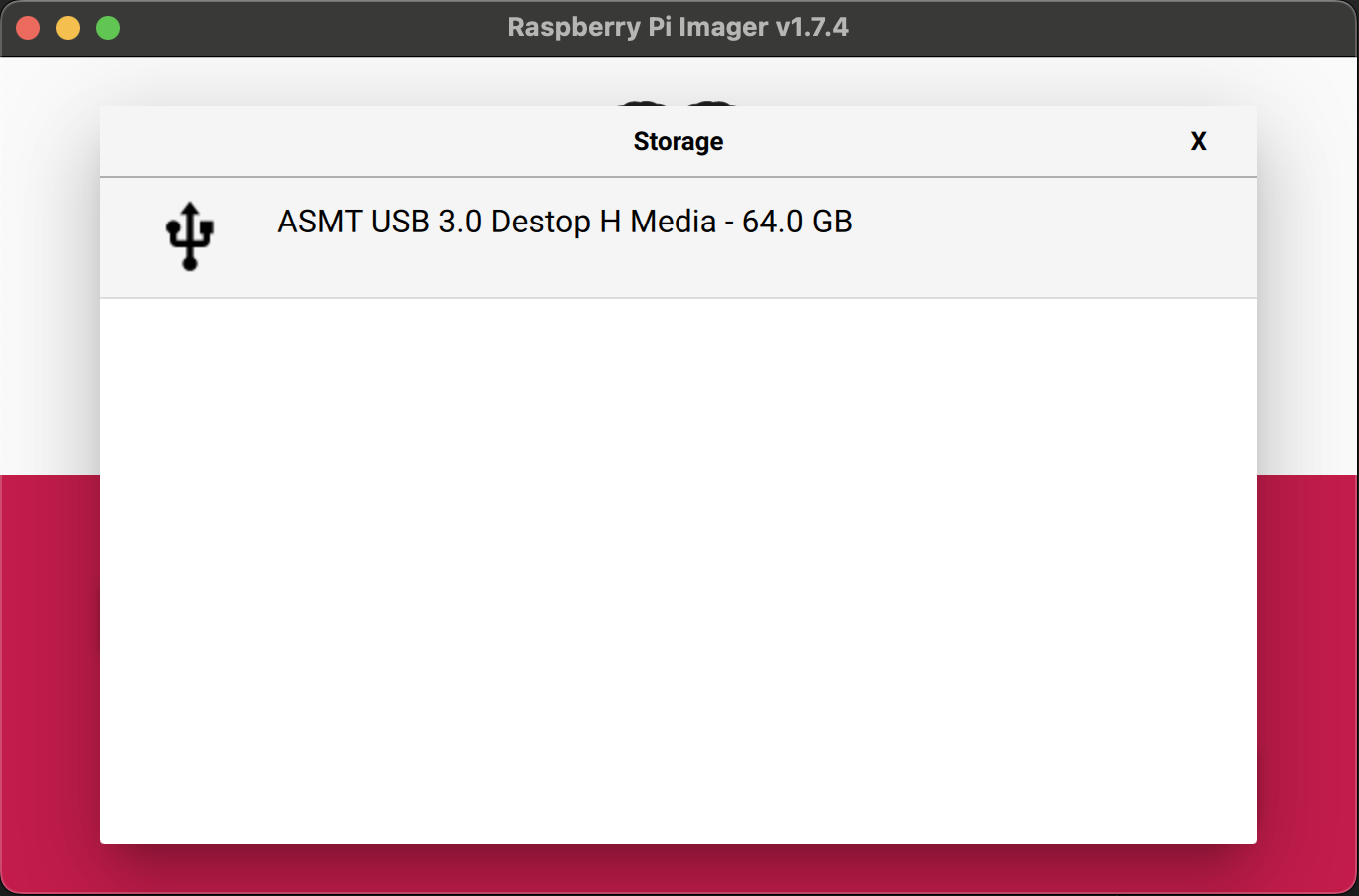Select the ASMT USB 3.0 storage device icon
This screenshot has height=896, width=1359.
click(x=189, y=237)
